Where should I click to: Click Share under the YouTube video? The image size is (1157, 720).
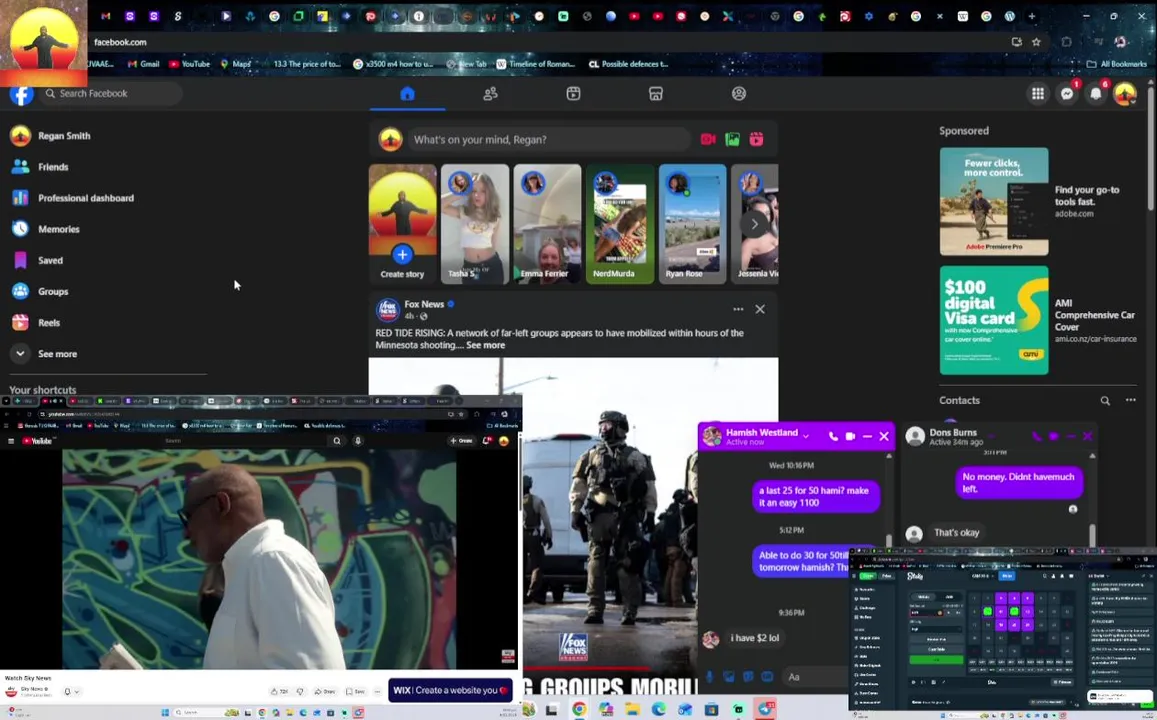(x=325, y=691)
